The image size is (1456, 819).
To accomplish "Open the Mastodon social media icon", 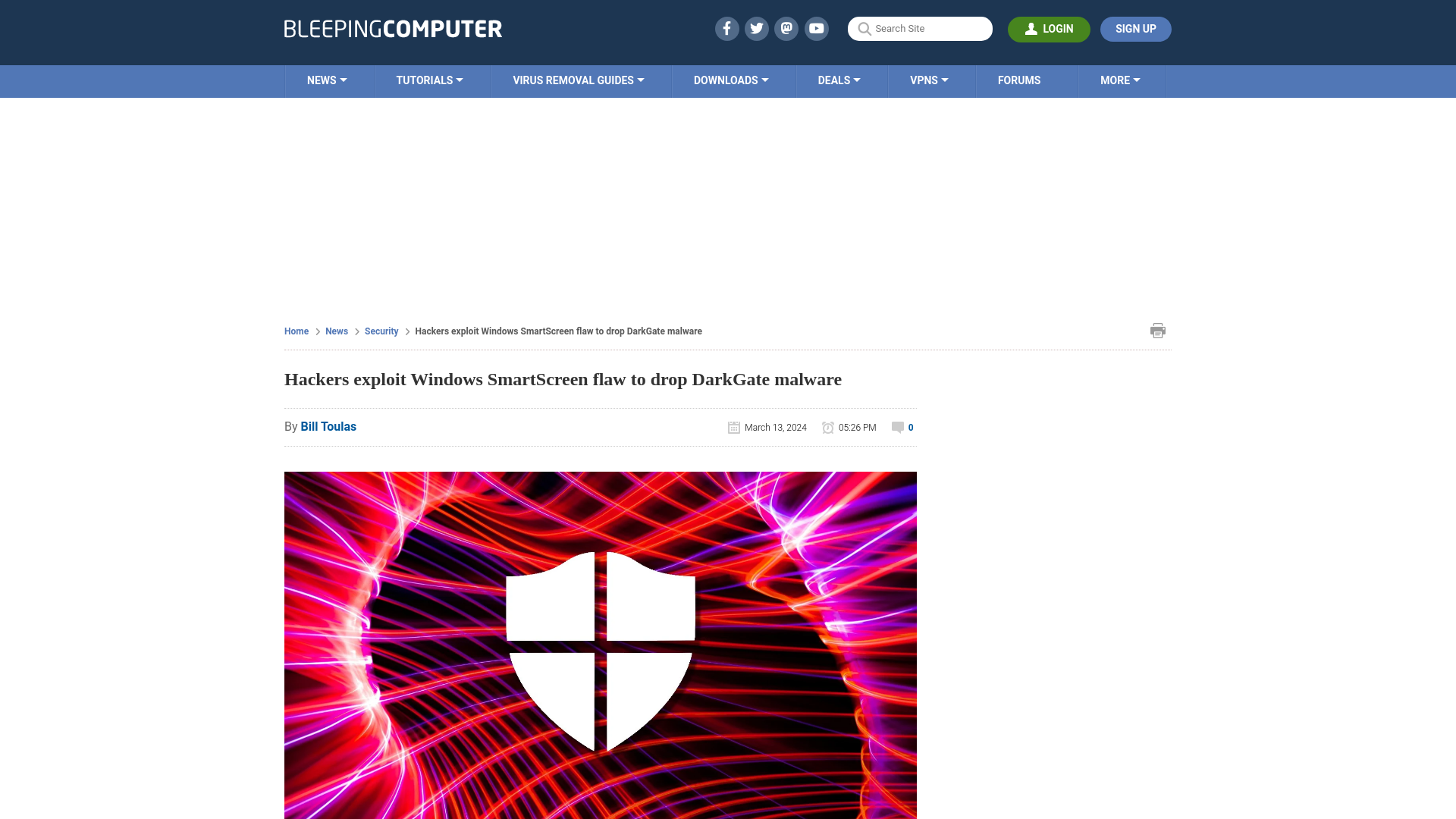I will (x=787, y=28).
